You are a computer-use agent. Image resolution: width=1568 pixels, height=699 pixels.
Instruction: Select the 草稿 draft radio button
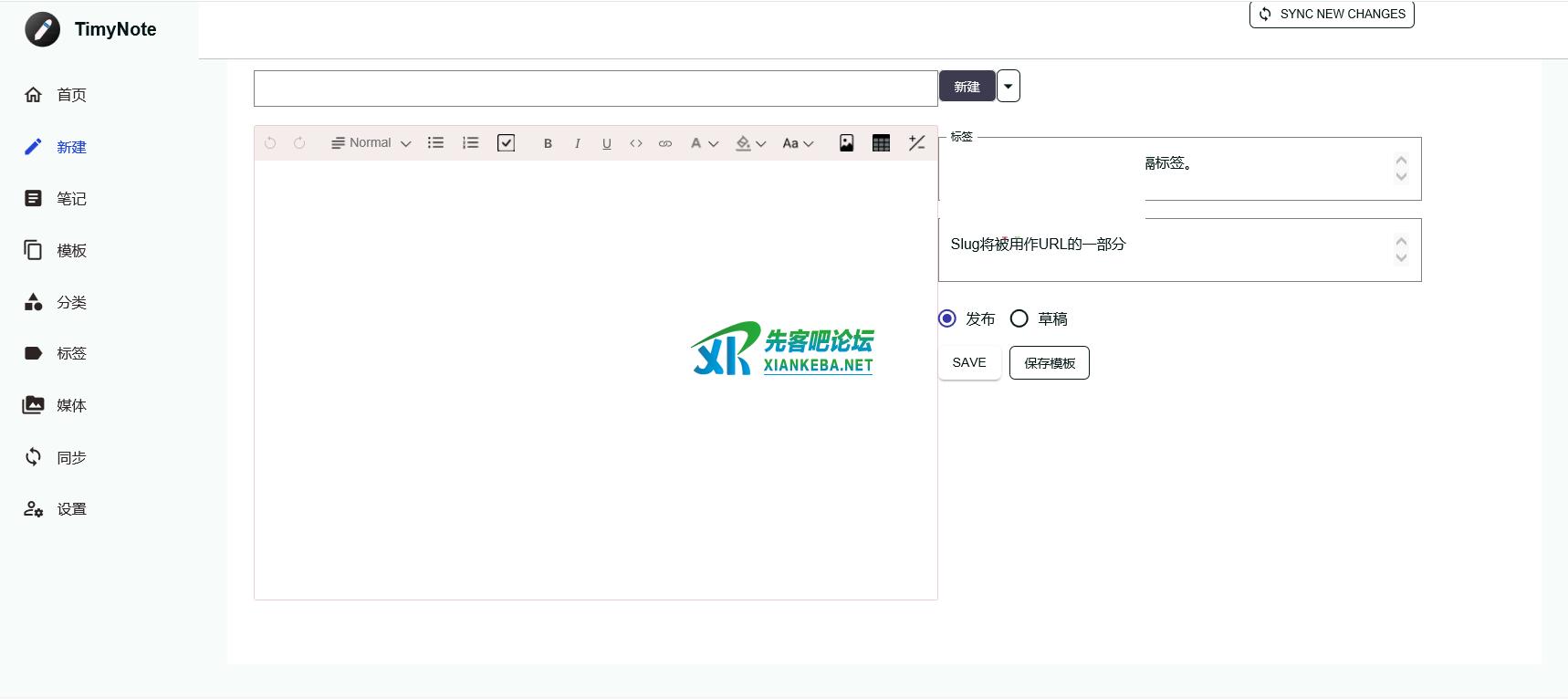[x=1019, y=318]
